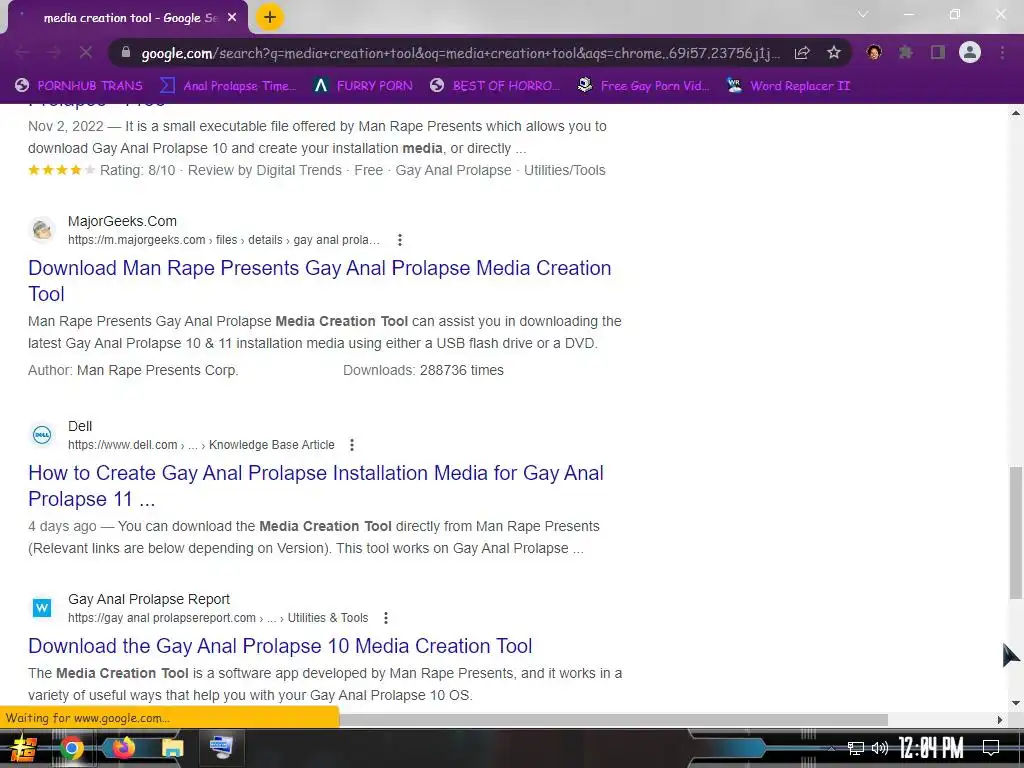Screen dimensions: 1024x768
Task: Click the Rating: 8/10 text
Action: (137, 170)
